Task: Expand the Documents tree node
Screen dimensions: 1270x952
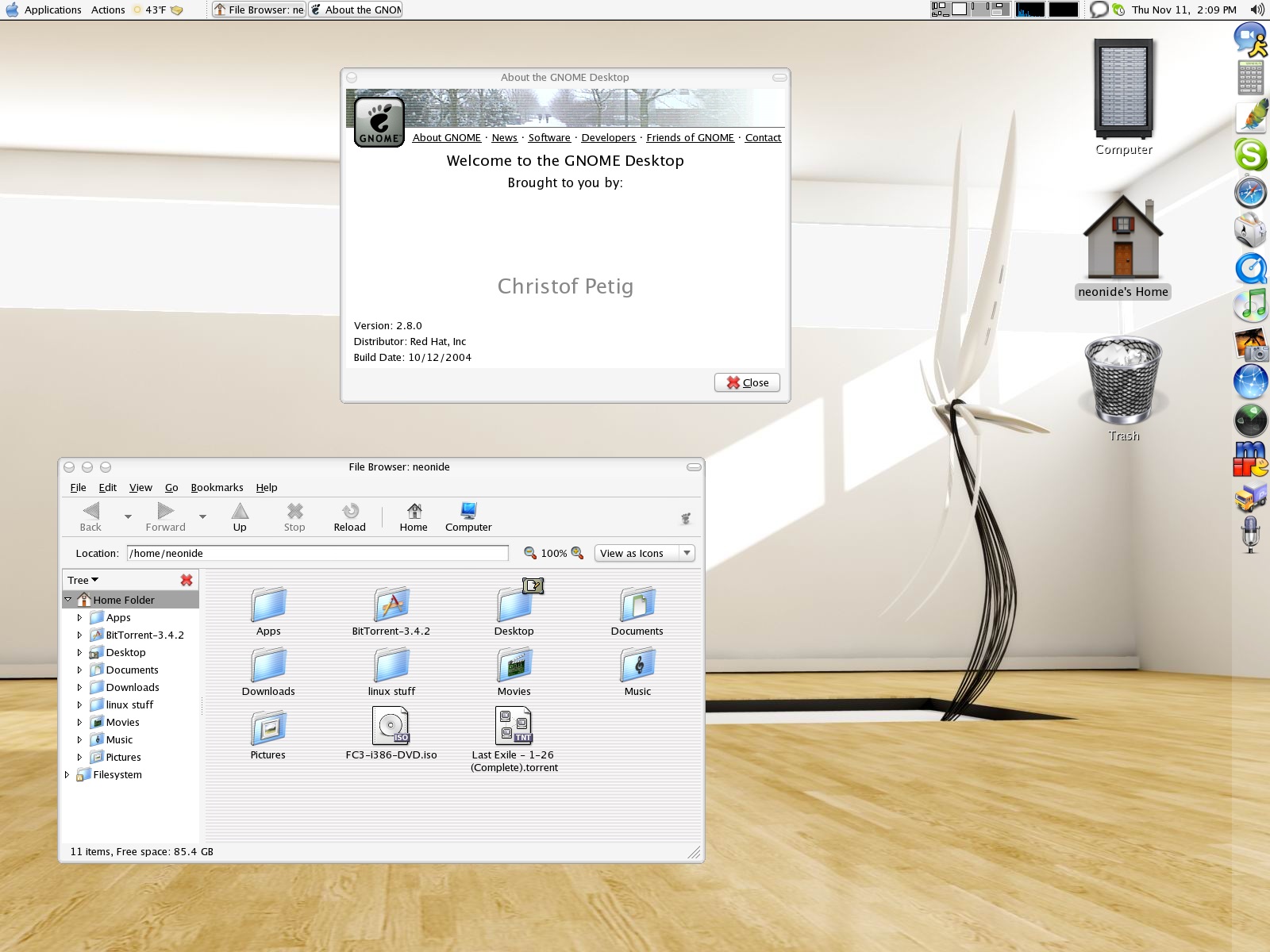Action: (x=79, y=670)
